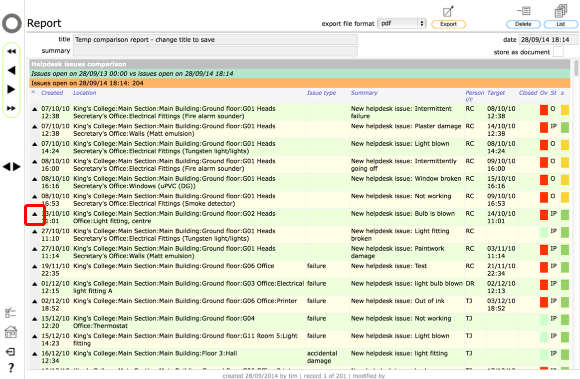The height and width of the screenshot is (379, 580).
Task: Click the export pencil icon above Export
Action: click(x=448, y=11)
